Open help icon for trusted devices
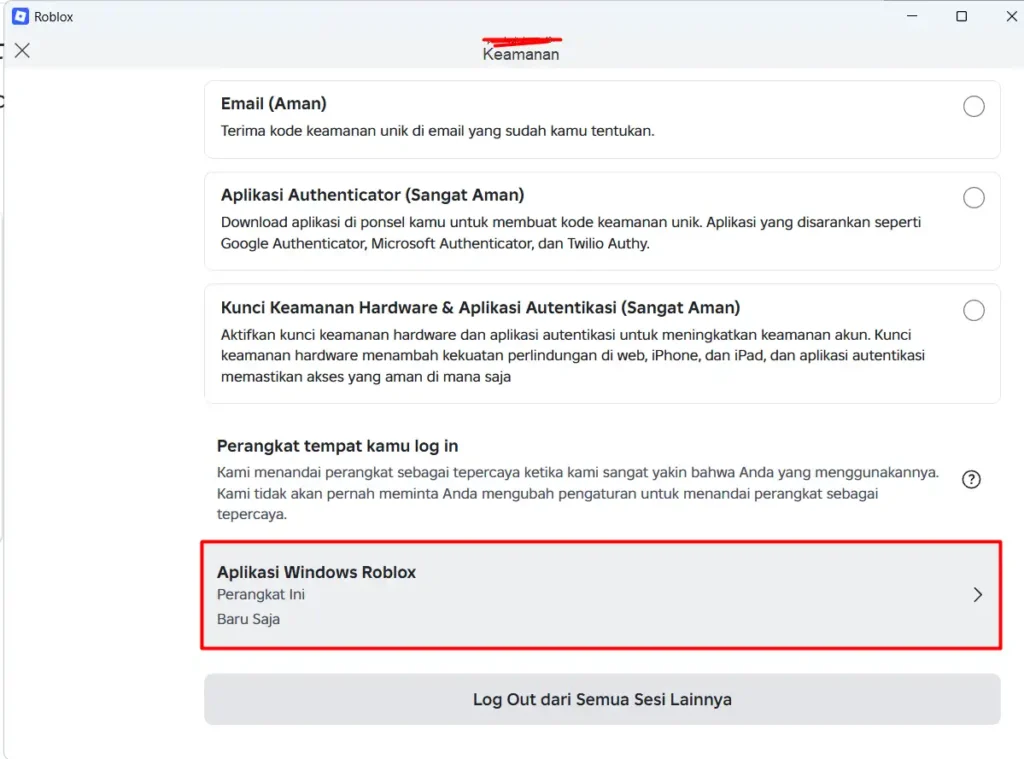Image resolution: width=1024 pixels, height=759 pixels. [970, 479]
